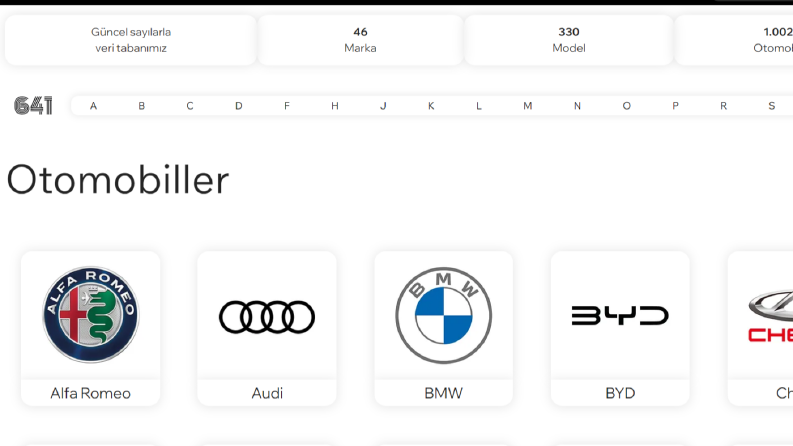Image resolution: width=793 pixels, height=446 pixels.
Task: Open the Audi four-rings logo
Action: pyautogui.click(x=267, y=317)
